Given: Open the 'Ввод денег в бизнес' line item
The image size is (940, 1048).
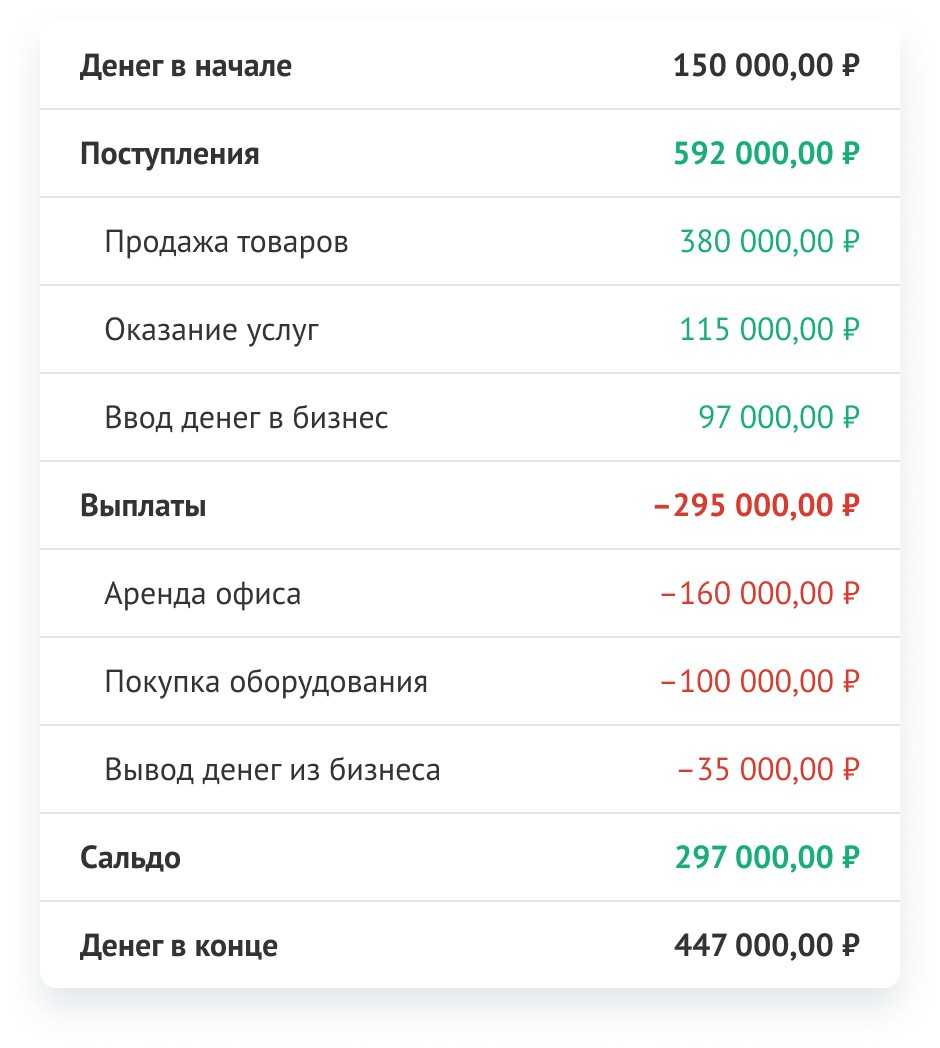Looking at the screenshot, I should pyautogui.click(x=246, y=419).
